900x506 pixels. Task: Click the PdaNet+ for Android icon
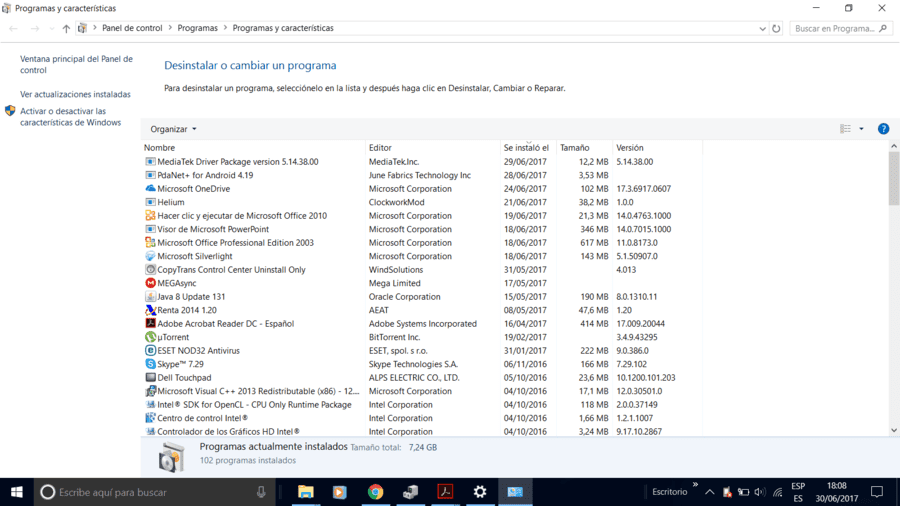click(150, 175)
